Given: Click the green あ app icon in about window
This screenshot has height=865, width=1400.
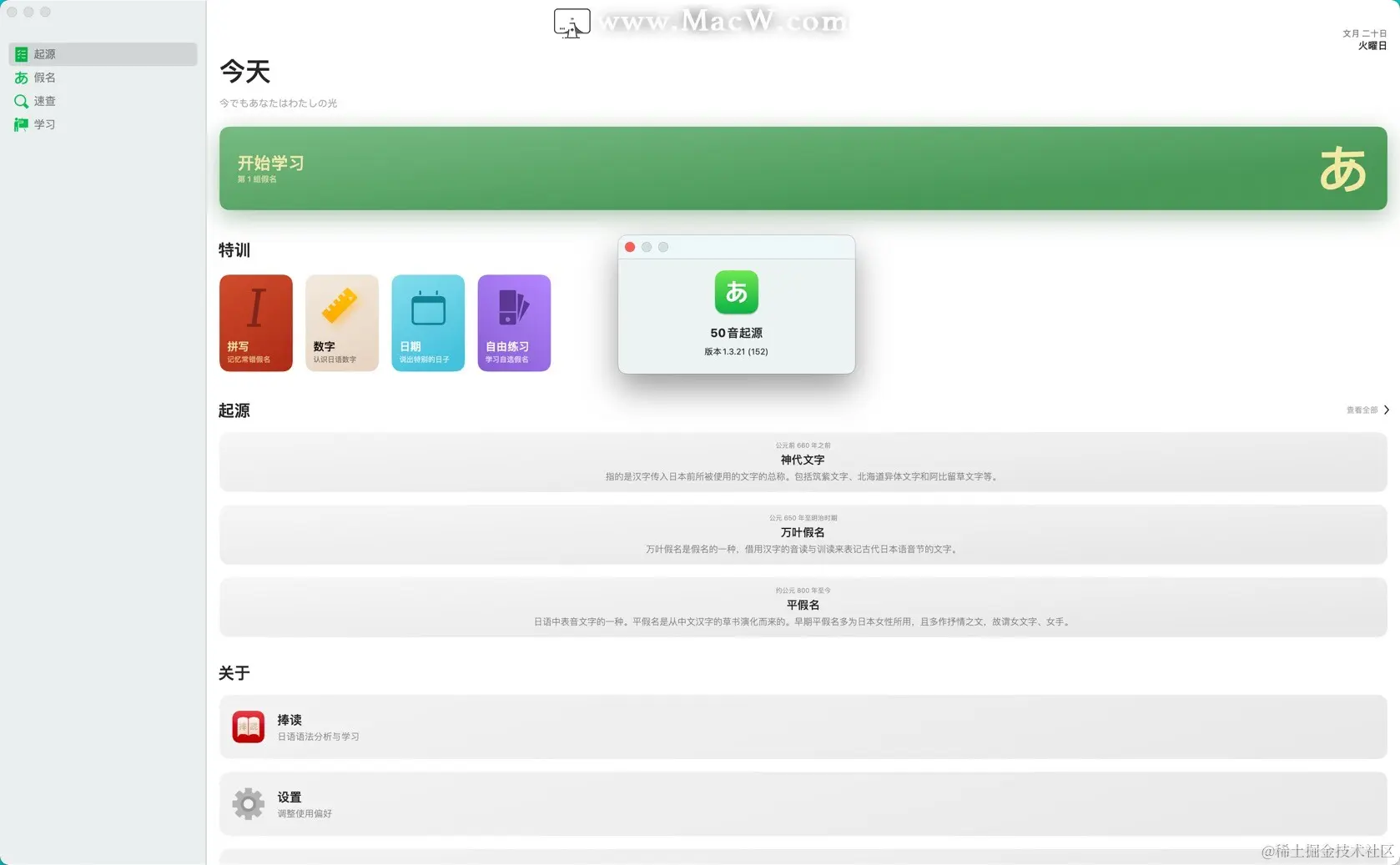Looking at the screenshot, I should pos(737,292).
